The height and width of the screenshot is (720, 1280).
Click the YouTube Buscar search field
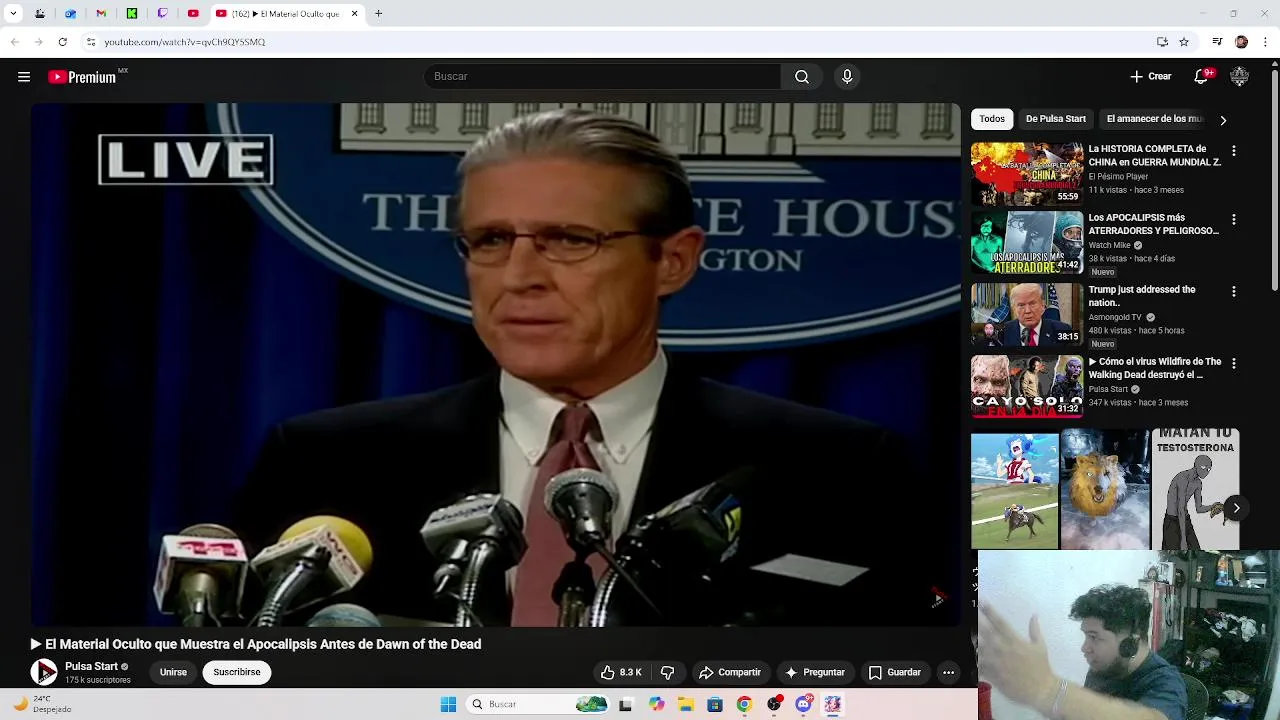pyautogui.click(x=603, y=77)
